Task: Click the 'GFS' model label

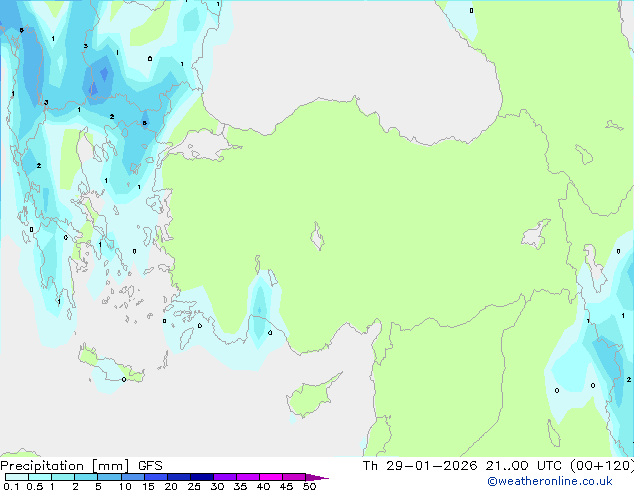Action: click(150, 466)
